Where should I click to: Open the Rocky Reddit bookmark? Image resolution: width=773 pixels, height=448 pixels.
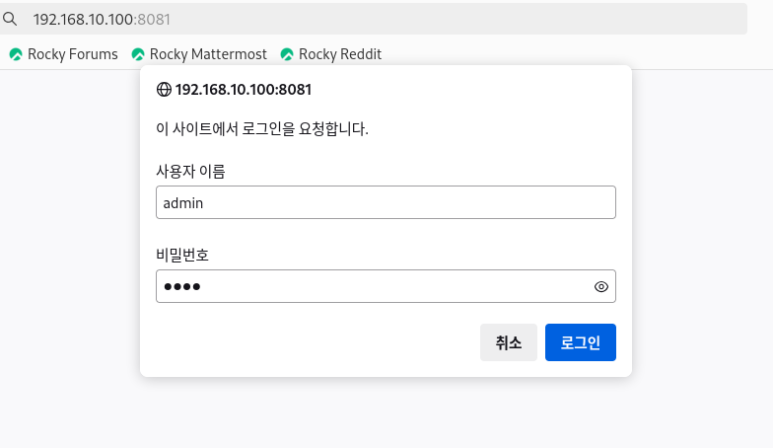(331, 54)
